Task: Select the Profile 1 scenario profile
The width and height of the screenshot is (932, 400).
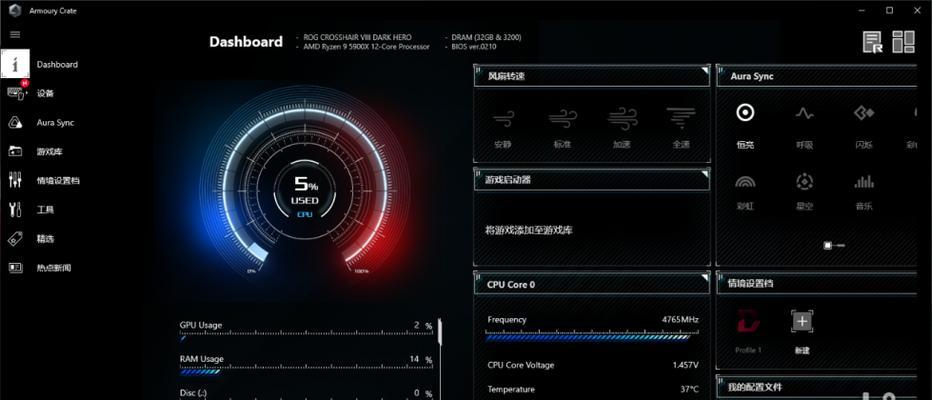Action: [748, 330]
